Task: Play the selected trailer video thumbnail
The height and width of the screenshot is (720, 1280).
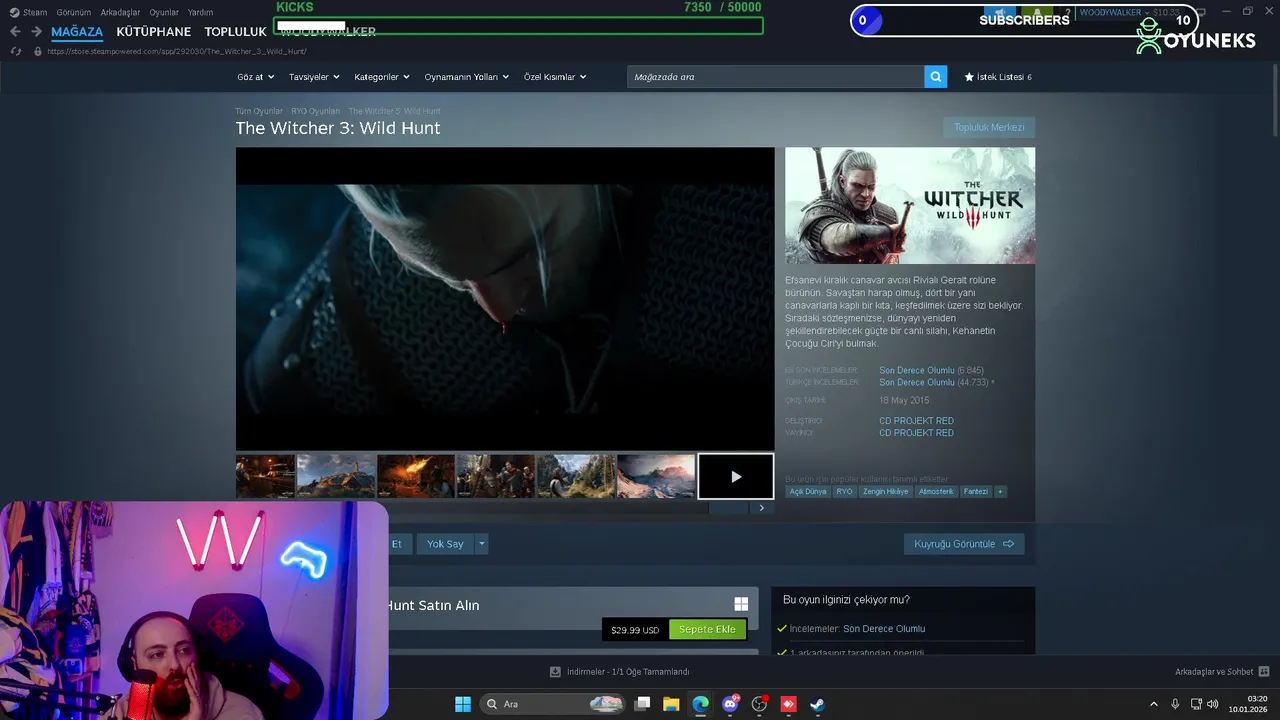Action: [736, 476]
